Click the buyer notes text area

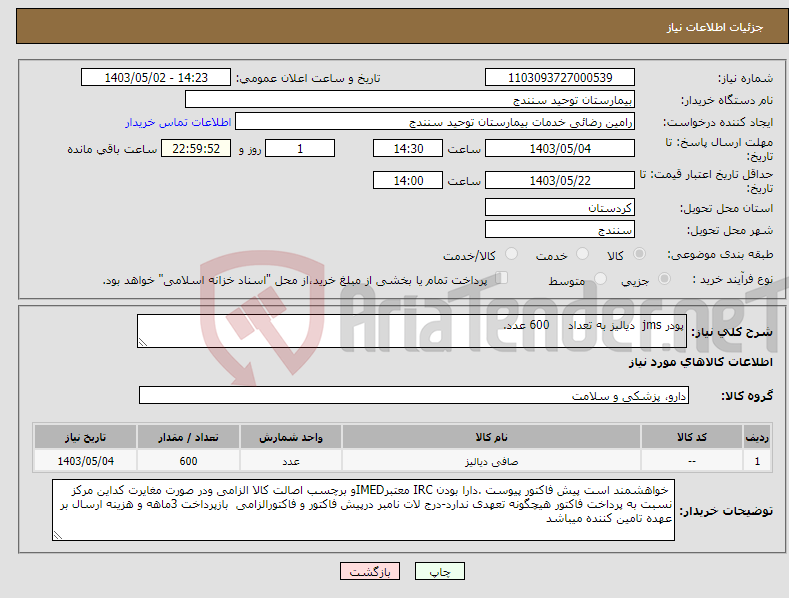click(x=363, y=510)
